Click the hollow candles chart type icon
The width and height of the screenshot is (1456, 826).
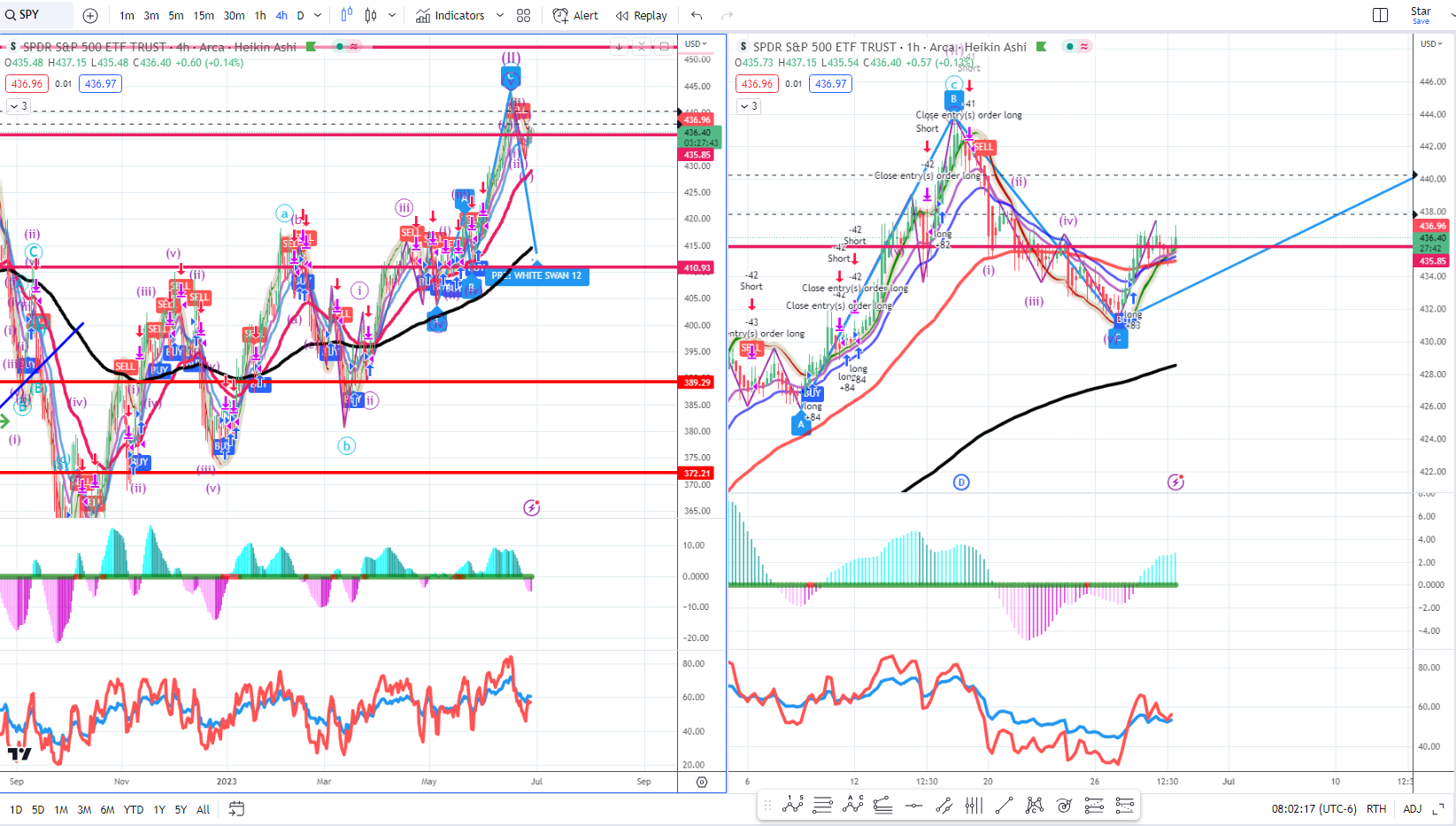click(371, 15)
